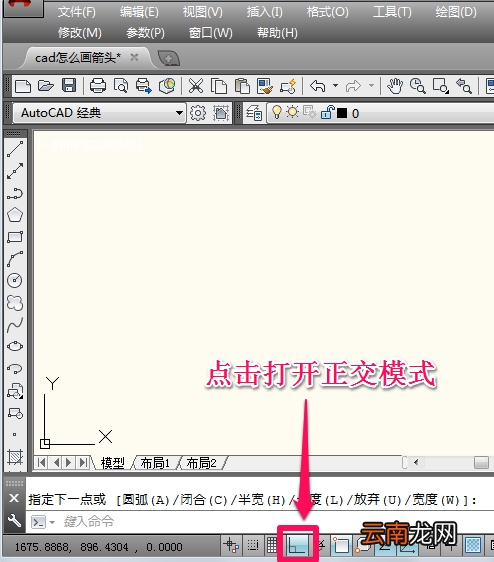This screenshot has height=562, width=494.
Task: Toggle layer 0 freeze sun icon
Action: point(293,113)
